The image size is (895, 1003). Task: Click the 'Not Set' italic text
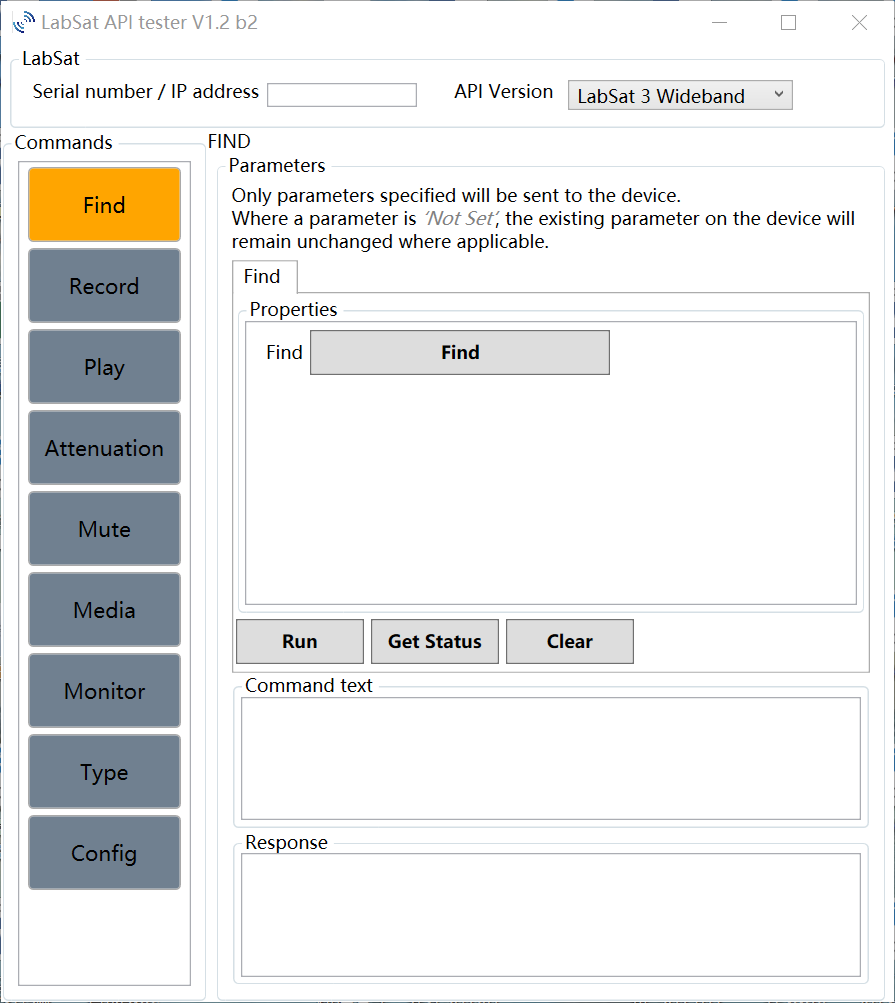click(461, 218)
